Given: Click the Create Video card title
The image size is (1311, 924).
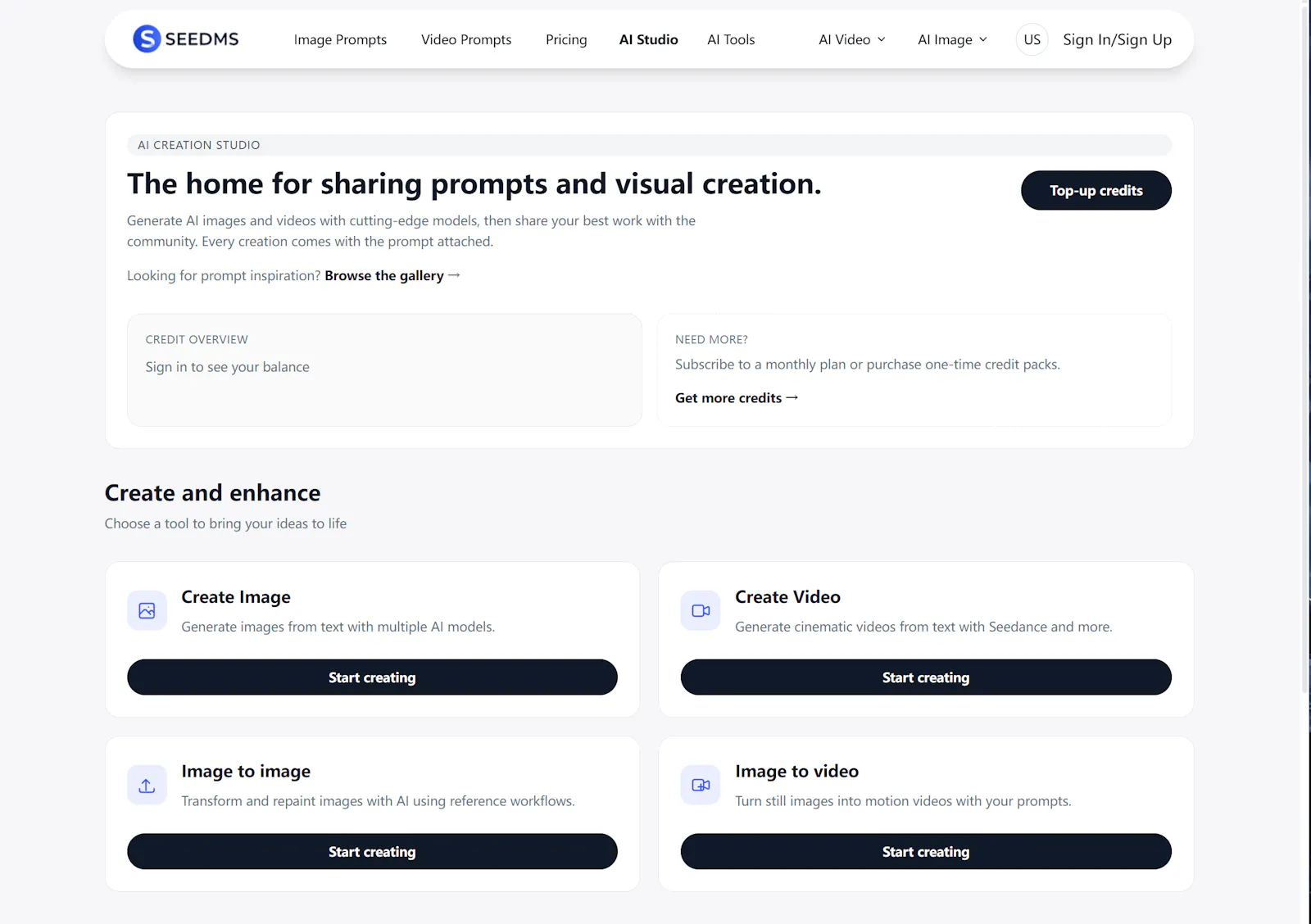Looking at the screenshot, I should 787,597.
